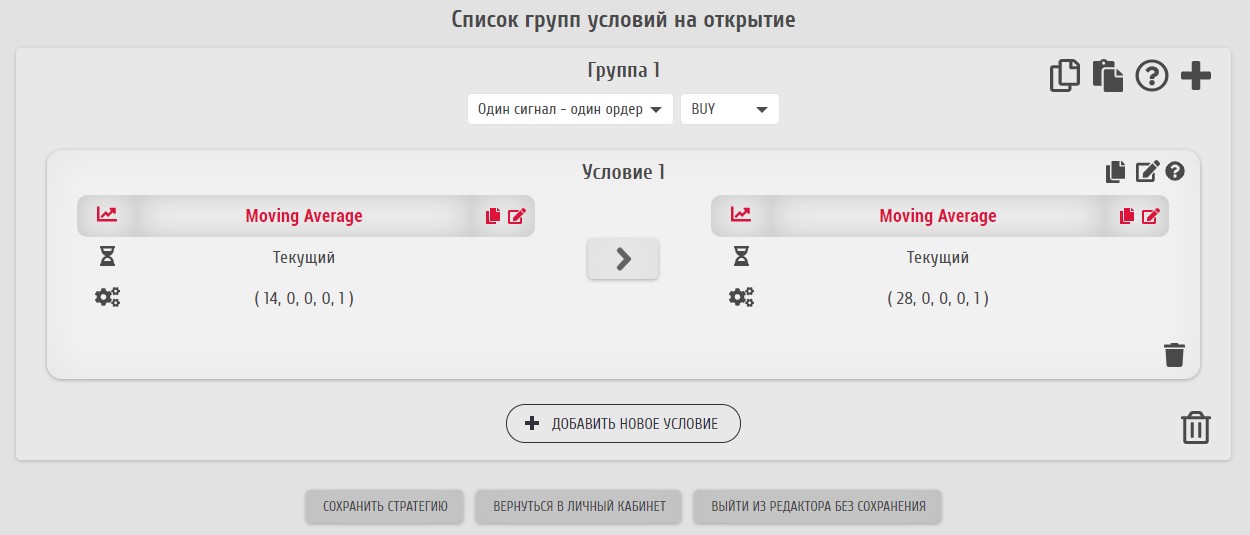Delete Condition 1 with its trash icon
The height and width of the screenshot is (535, 1250).
1174,355
